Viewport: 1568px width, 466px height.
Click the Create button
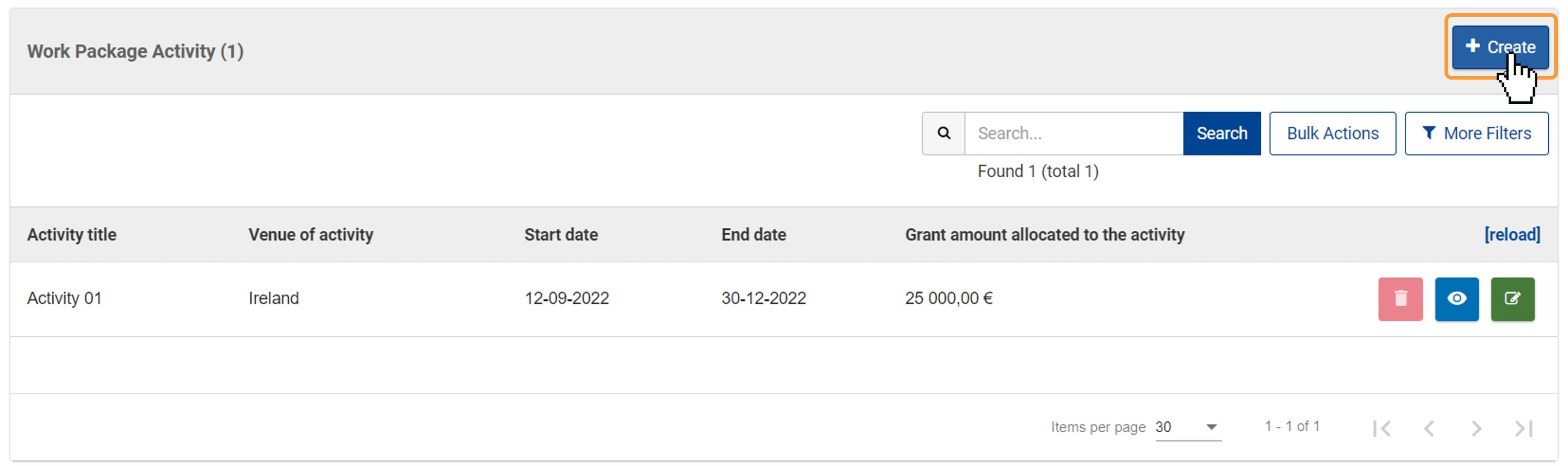coord(1500,47)
